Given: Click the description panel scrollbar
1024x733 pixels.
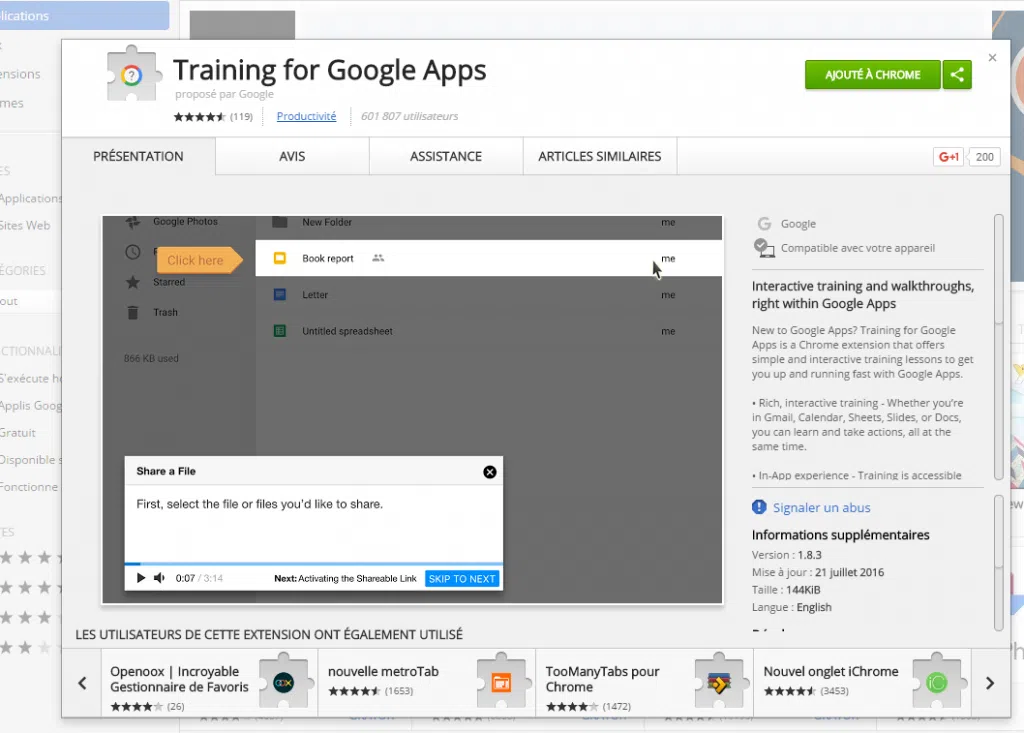Looking at the screenshot, I should (998, 346).
